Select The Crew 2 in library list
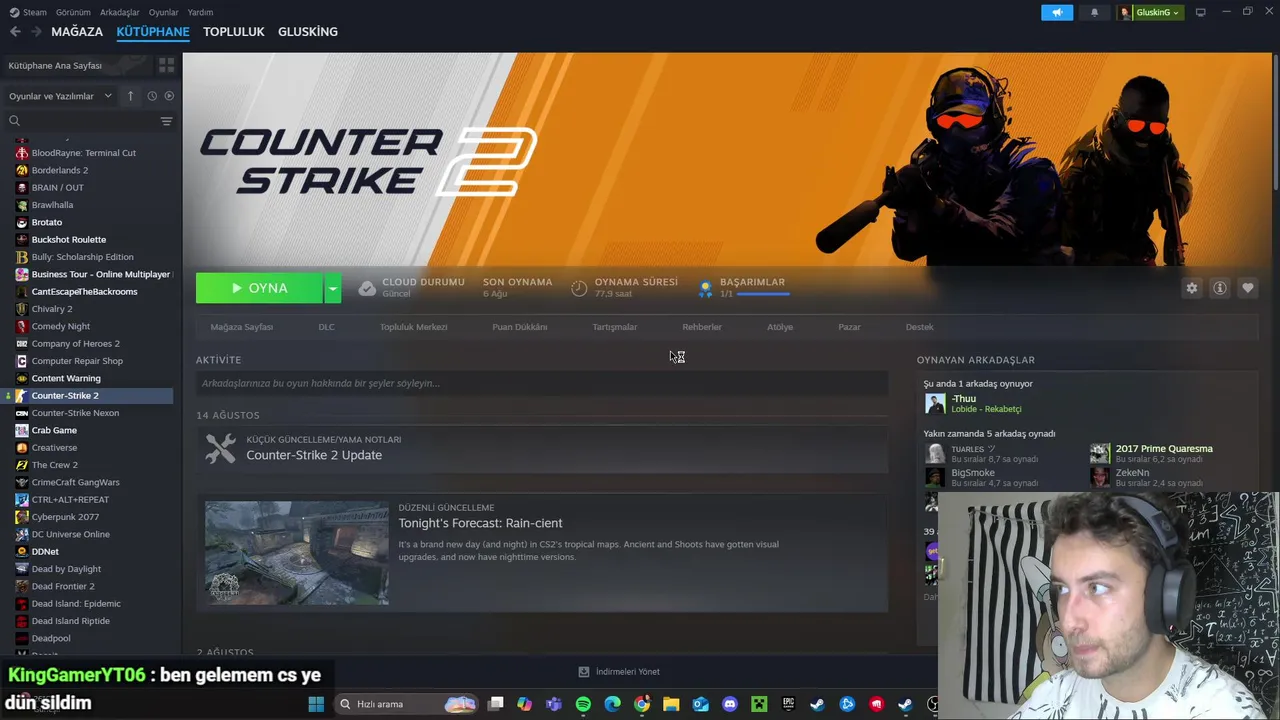Screen dimensions: 1280x720 coord(54,465)
